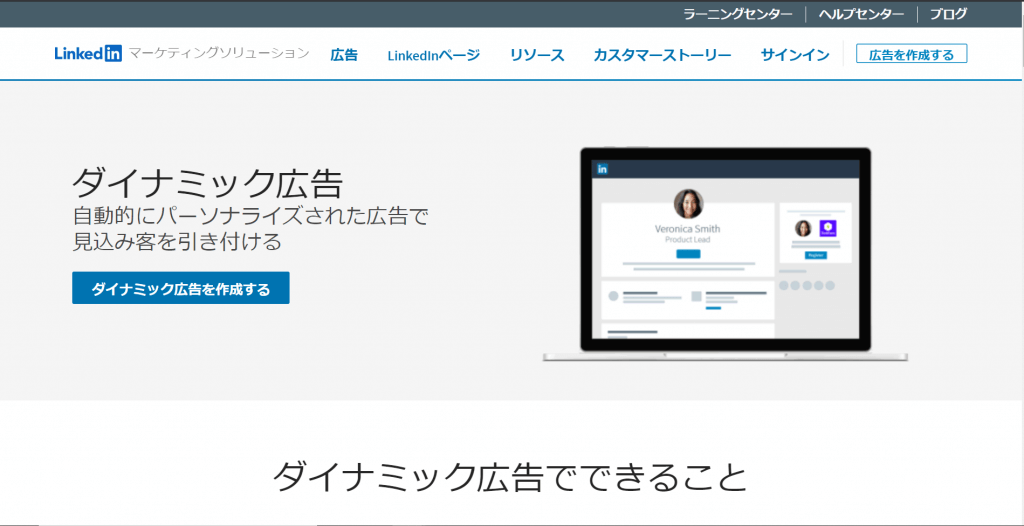This screenshot has height=526, width=1024.
Task: Open the リソース navigation menu
Action: (x=537, y=55)
